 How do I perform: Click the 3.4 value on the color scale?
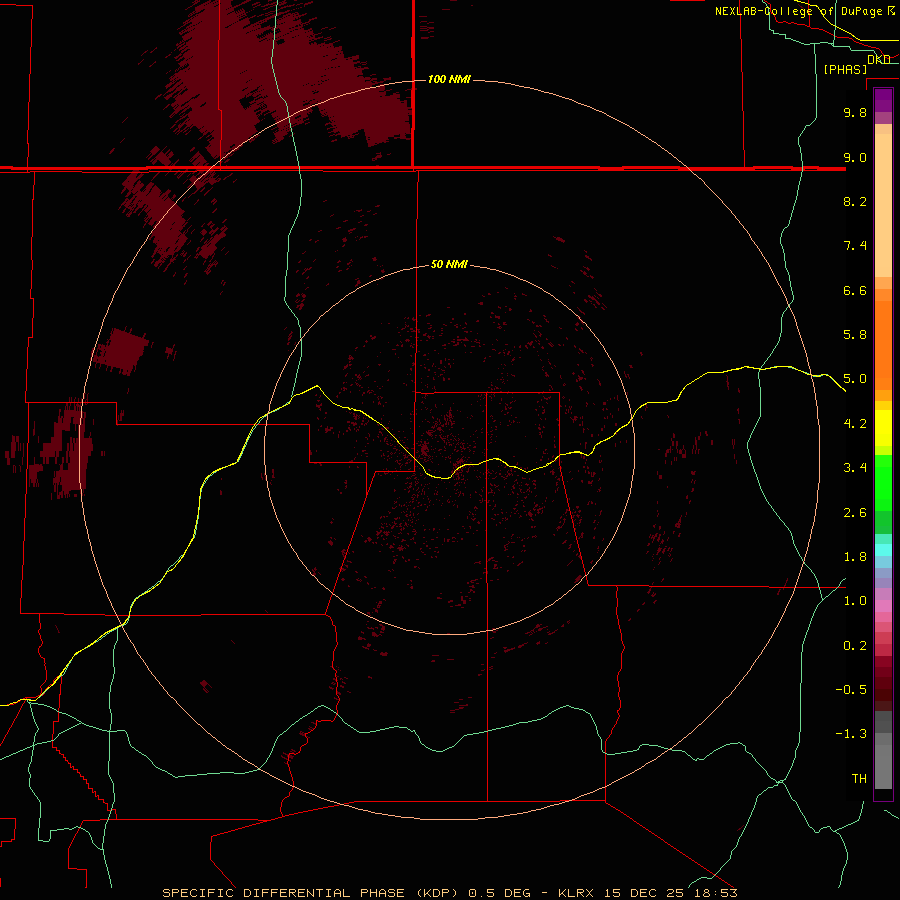[x=855, y=468]
